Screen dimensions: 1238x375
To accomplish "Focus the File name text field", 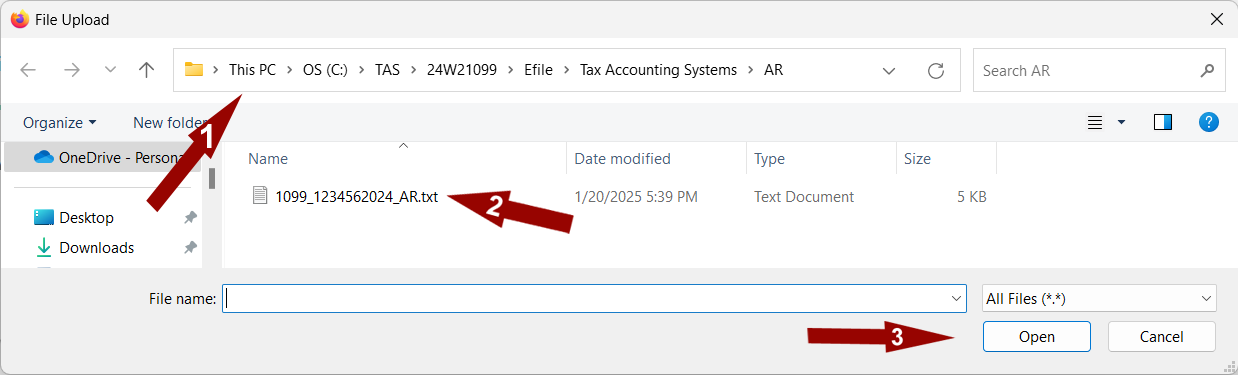I will 585,298.
